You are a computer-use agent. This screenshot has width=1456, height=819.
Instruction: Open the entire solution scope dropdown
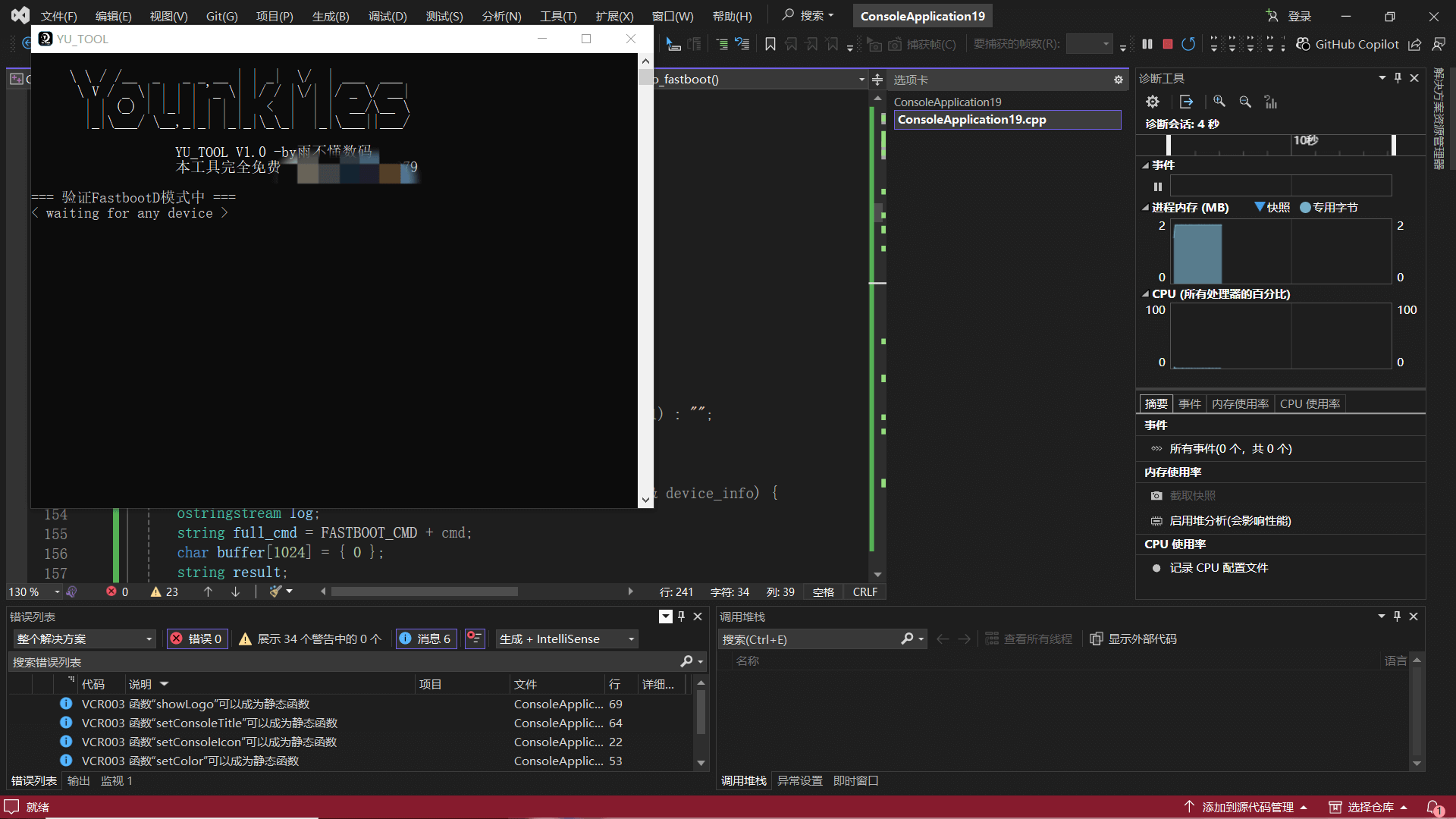pyautogui.click(x=83, y=639)
